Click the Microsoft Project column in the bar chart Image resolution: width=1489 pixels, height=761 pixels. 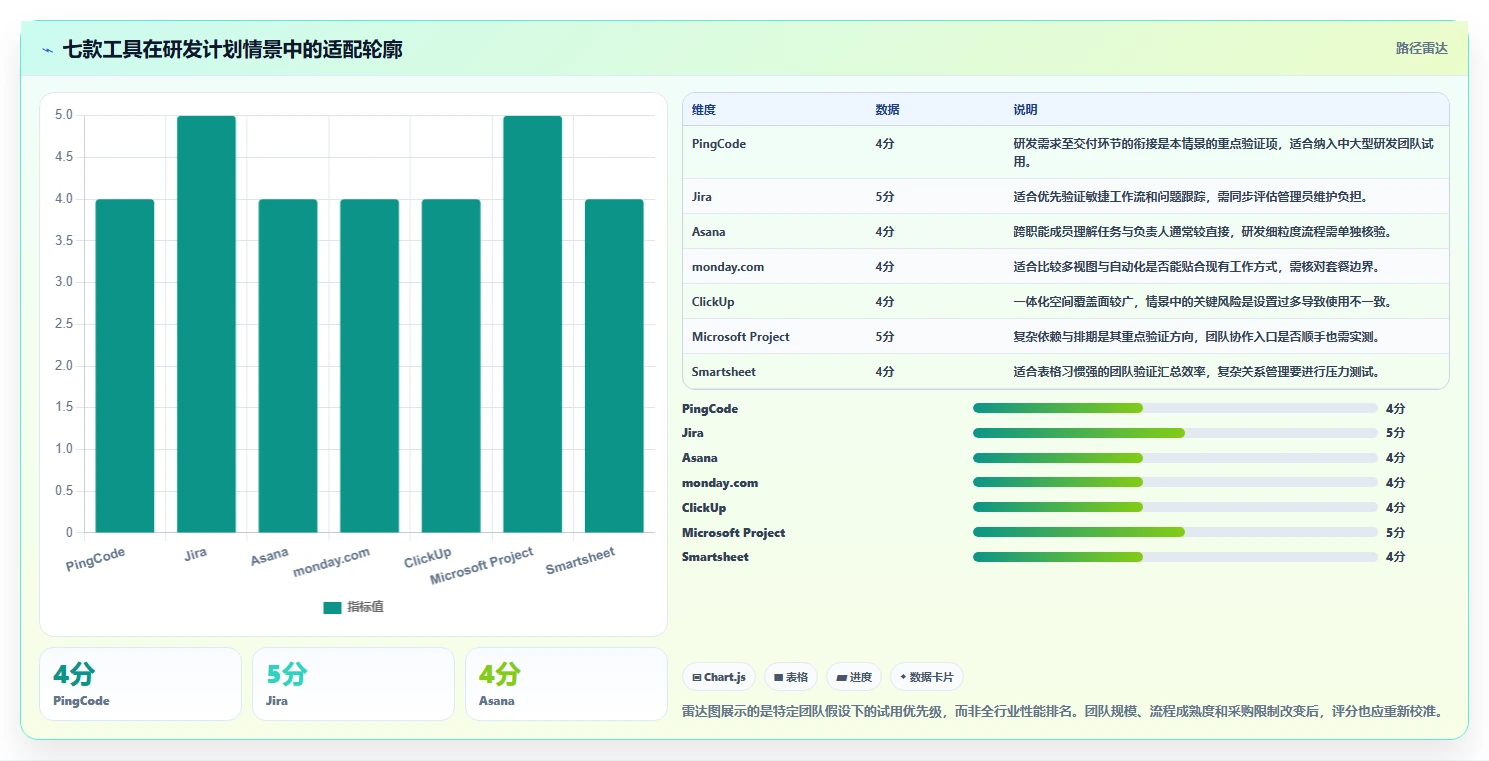(x=532, y=324)
